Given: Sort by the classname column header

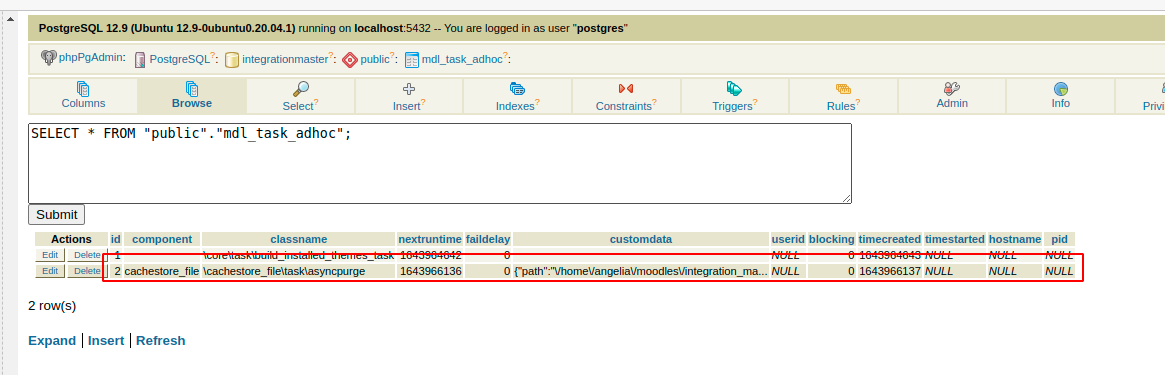Looking at the screenshot, I should click(x=299, y=239).
